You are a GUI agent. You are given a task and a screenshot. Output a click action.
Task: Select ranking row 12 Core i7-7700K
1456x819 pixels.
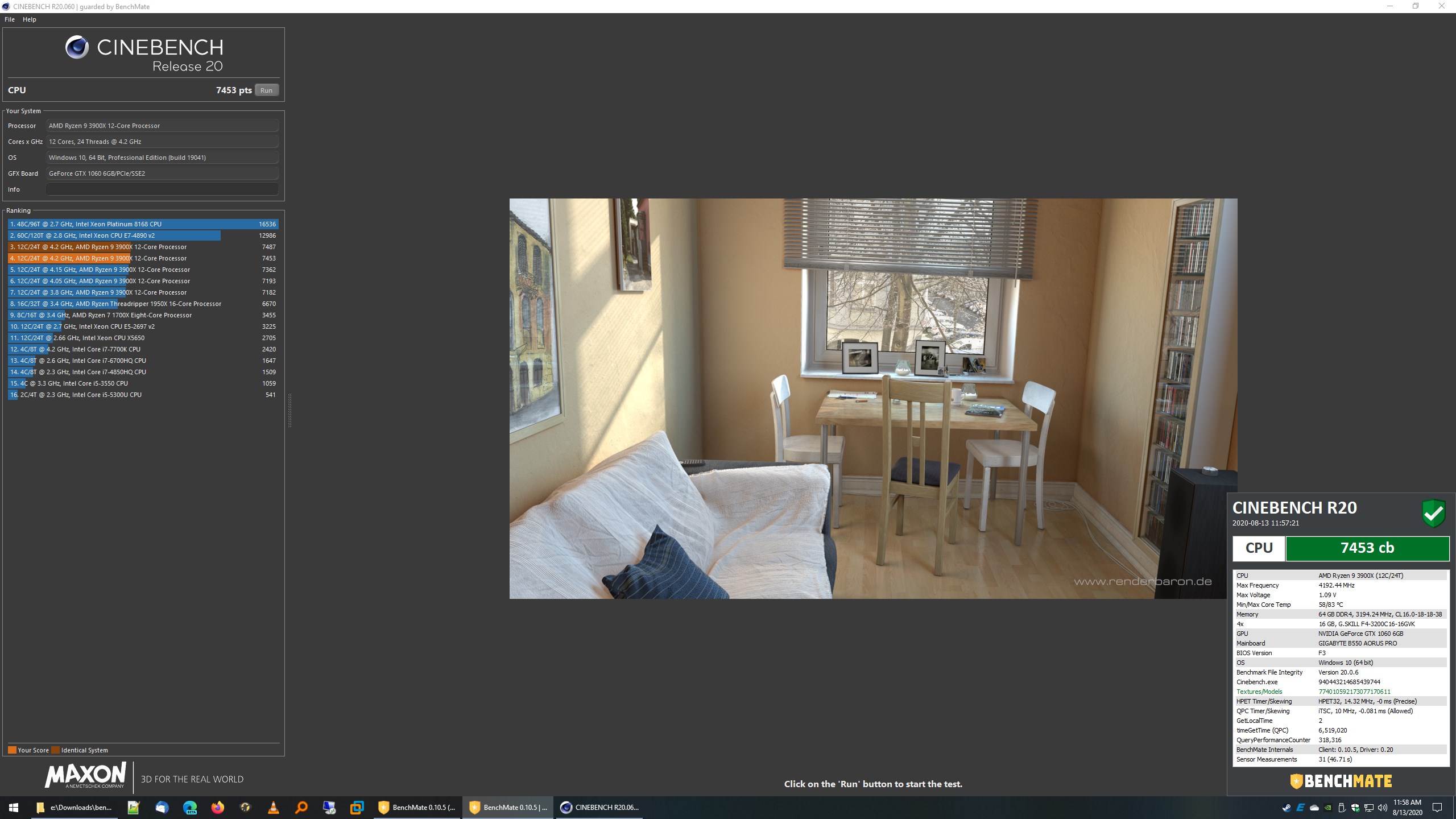point(143,349)
